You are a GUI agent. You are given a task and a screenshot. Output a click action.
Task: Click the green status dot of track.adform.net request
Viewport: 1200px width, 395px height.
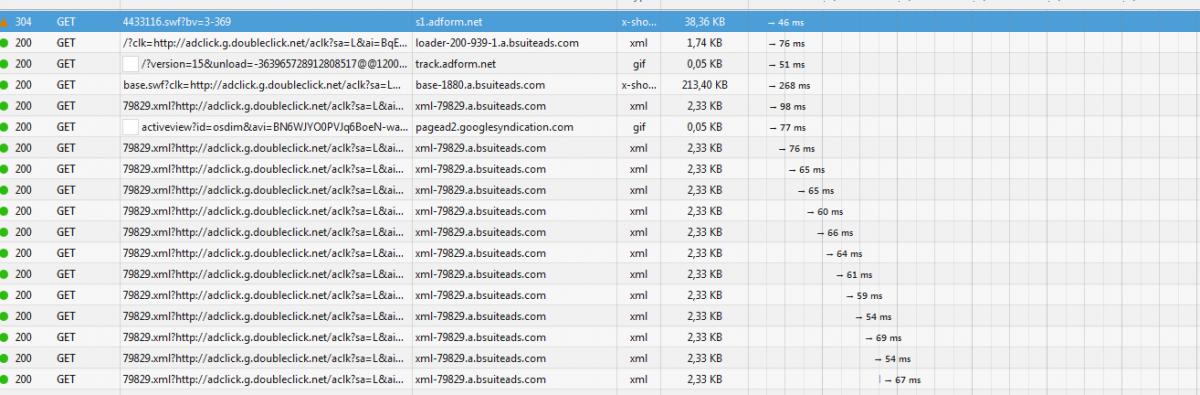click(x=5, y=64)
